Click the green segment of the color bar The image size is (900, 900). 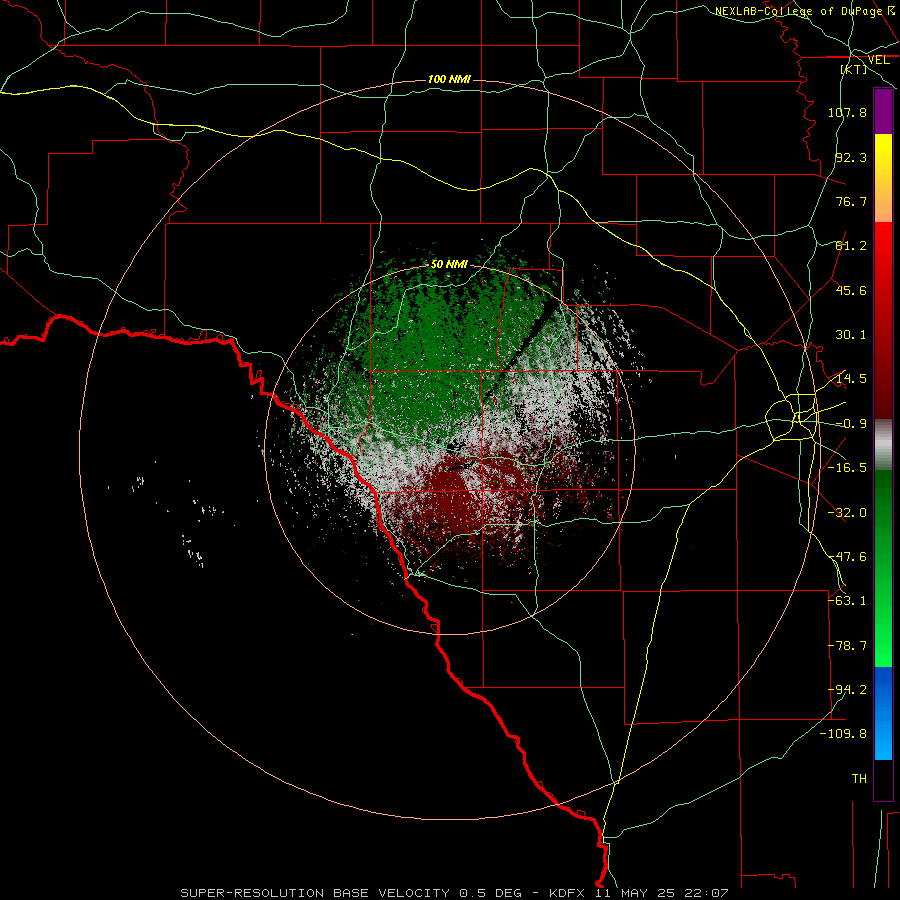click(883, 568)
